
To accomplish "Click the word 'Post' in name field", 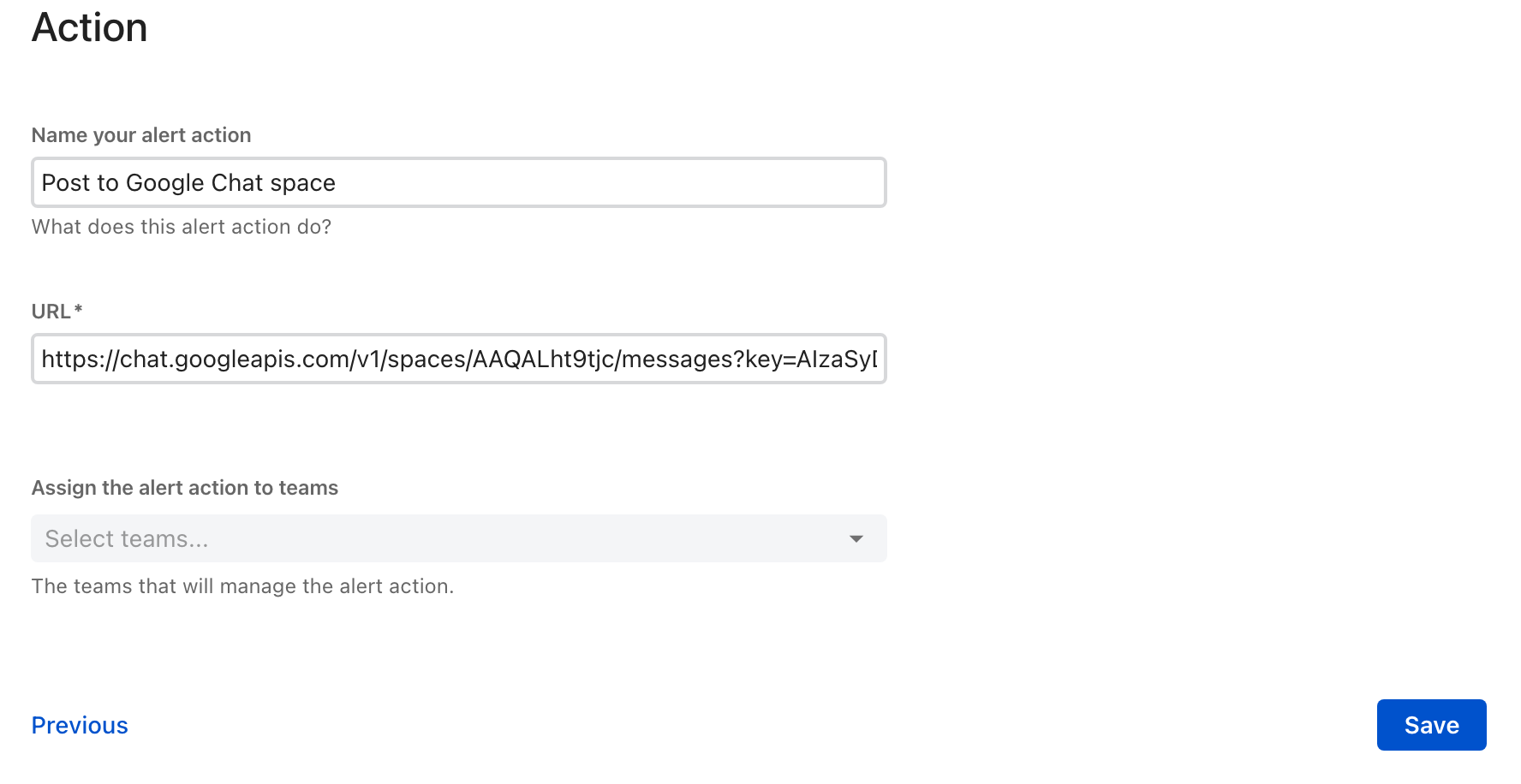I will click(x=66, y=183).
